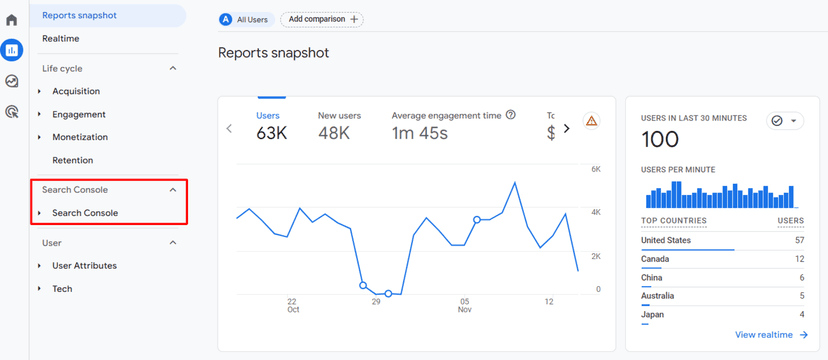The height and width of the screenshot is (360, 828).
Task: Click the 100 users count
Action: pos(660,140)
